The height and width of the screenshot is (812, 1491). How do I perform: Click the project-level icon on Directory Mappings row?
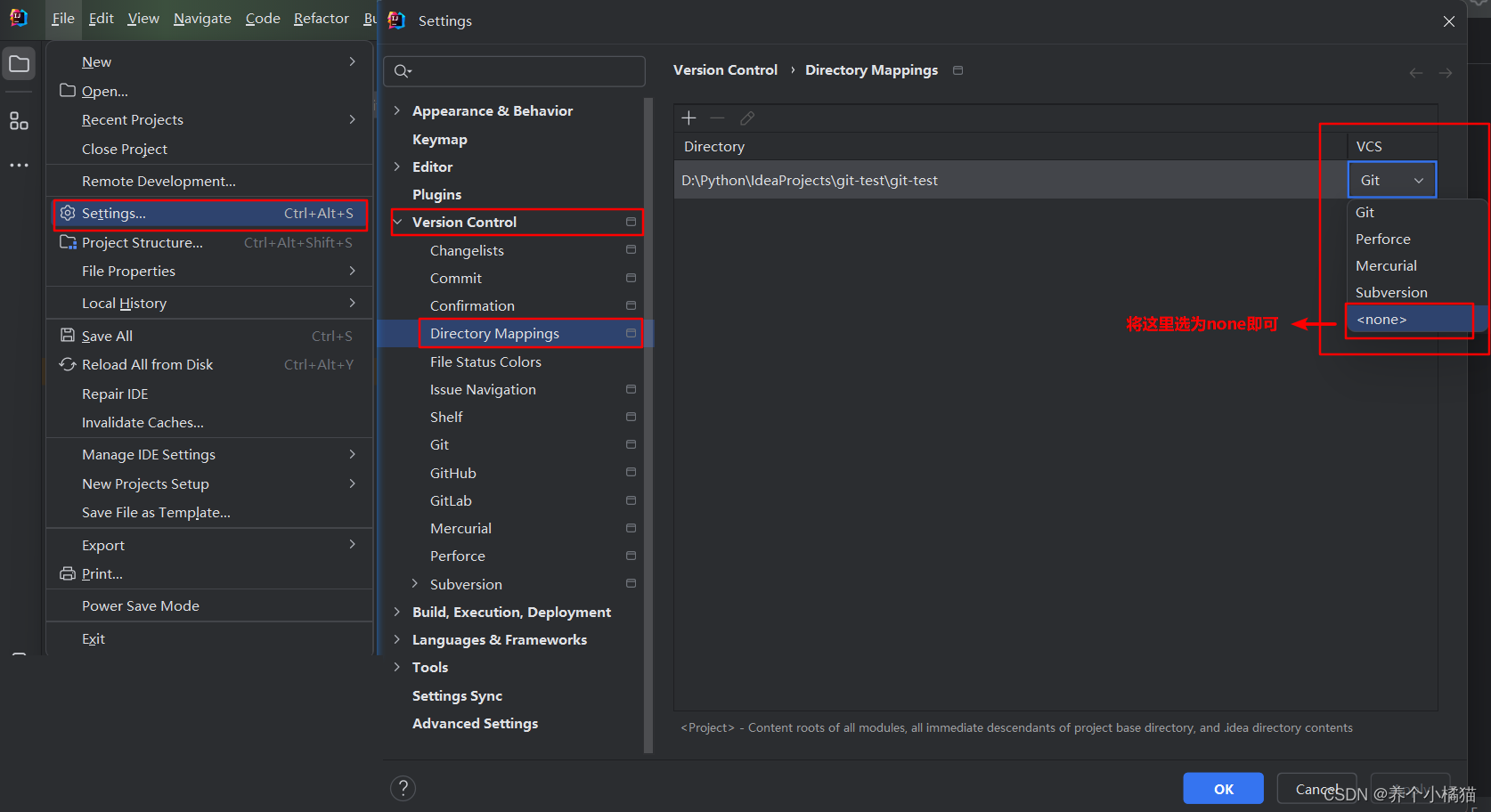coord(631,333)
